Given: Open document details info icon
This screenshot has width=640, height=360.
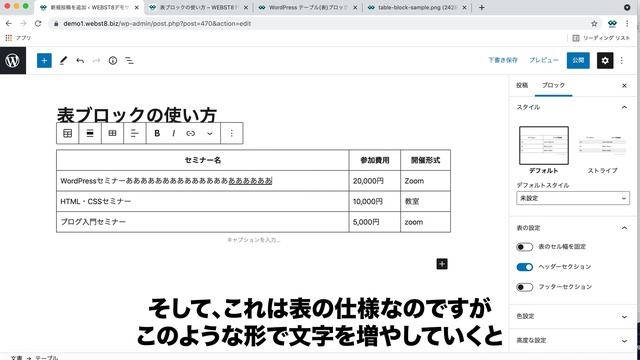Looking at the screenshot, I should tap(113, 60).
